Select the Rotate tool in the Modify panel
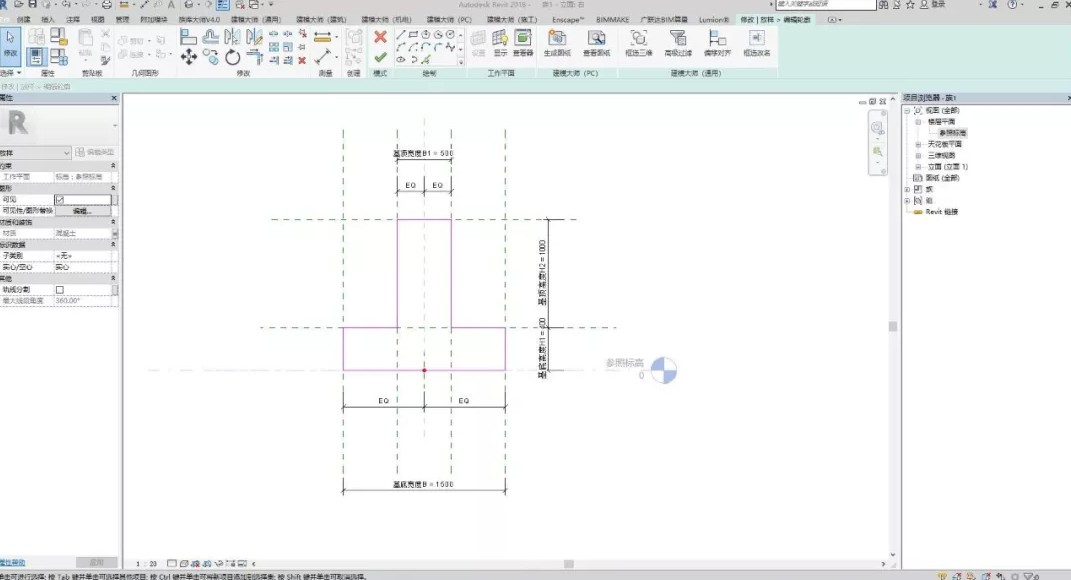The height and width of the screenshot is (580, 1071). (232, 57)
